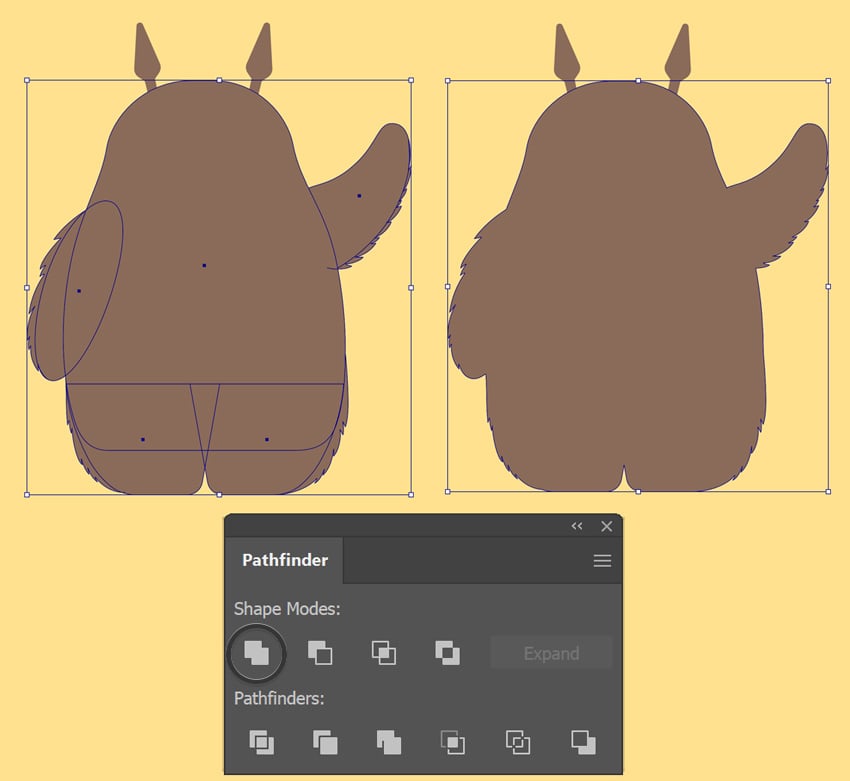Click the Divide pathfinder icon
This screenshot has height=781, width=850.
(x=261, y=742)
